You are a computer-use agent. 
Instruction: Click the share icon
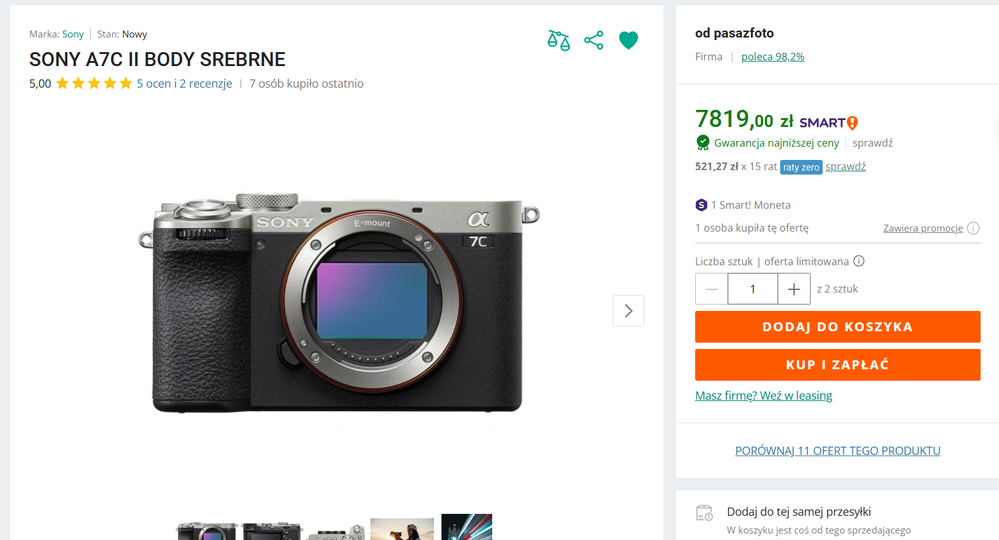pyautogui.click(x=594, y=40)
